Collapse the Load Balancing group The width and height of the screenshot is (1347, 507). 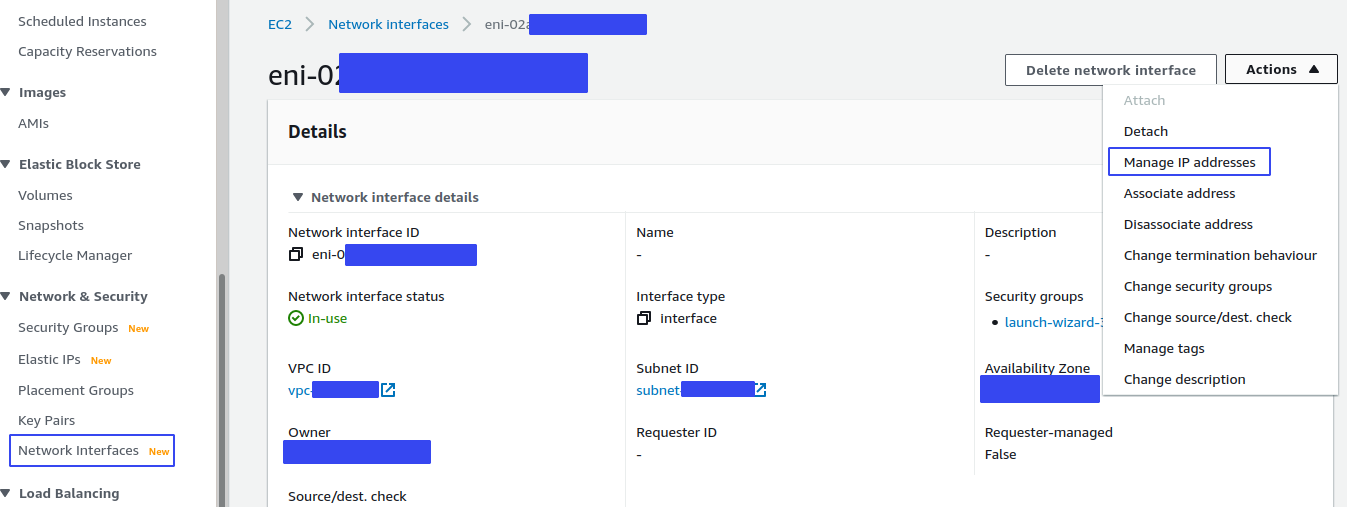(x=5, y=494)
